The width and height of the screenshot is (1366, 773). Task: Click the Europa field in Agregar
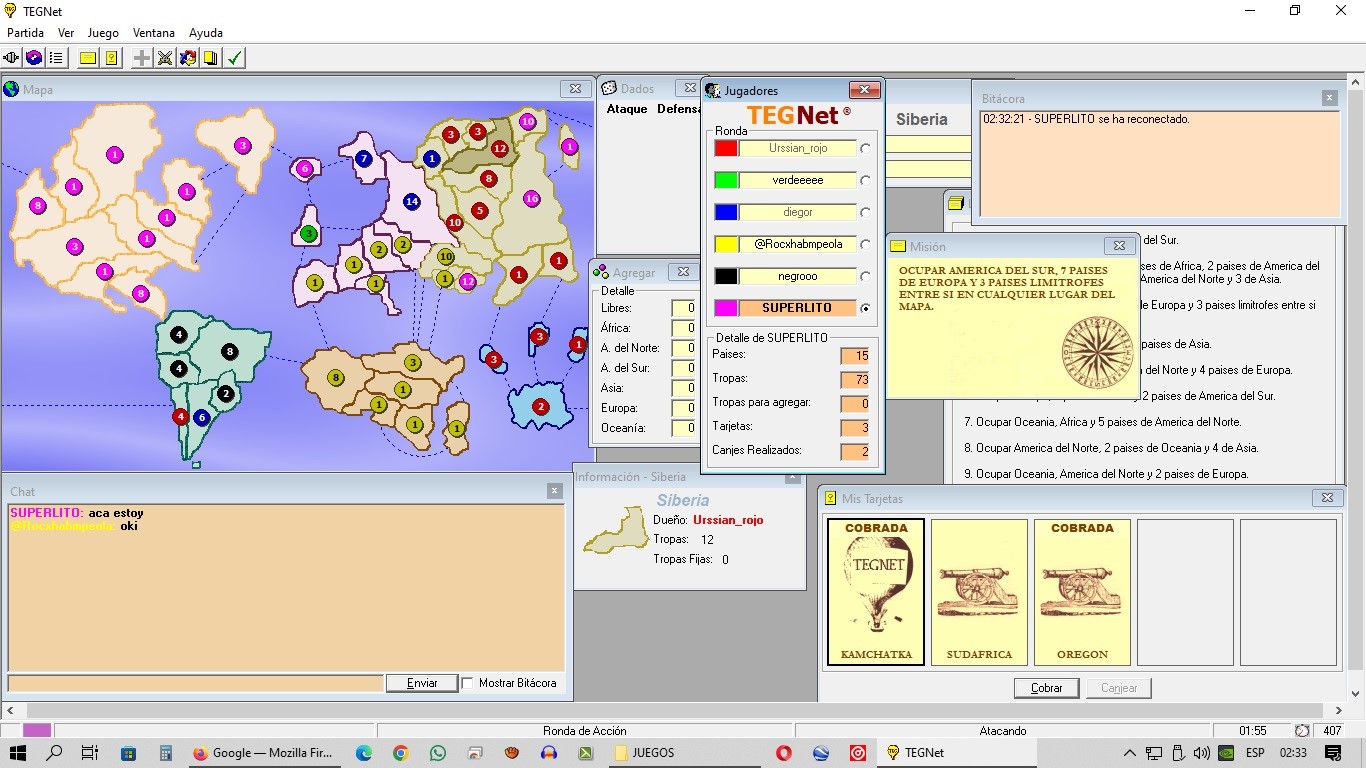[683, 408]
